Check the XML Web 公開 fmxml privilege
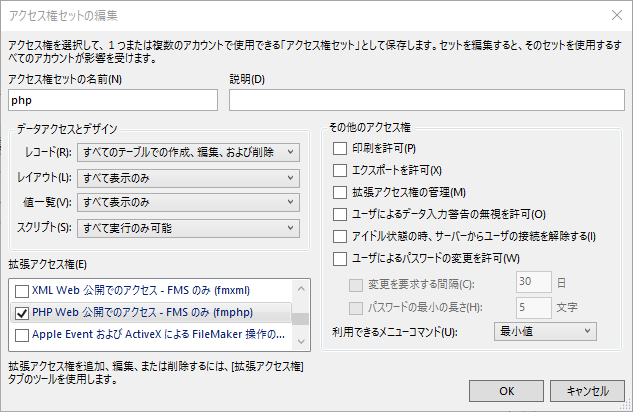Image resolution: width=633 pixels, height=412 pixels. pos(22,291)
